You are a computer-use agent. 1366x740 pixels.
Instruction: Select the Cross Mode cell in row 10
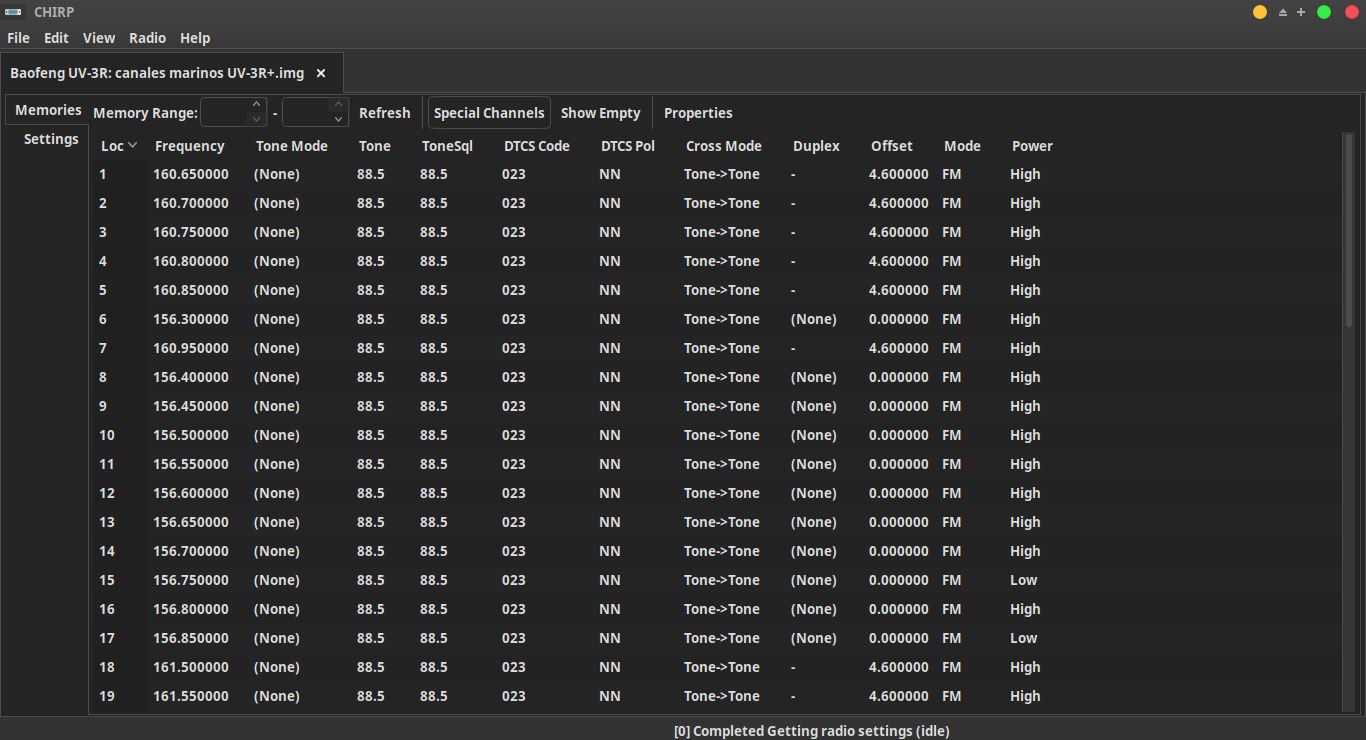(722, 435)
